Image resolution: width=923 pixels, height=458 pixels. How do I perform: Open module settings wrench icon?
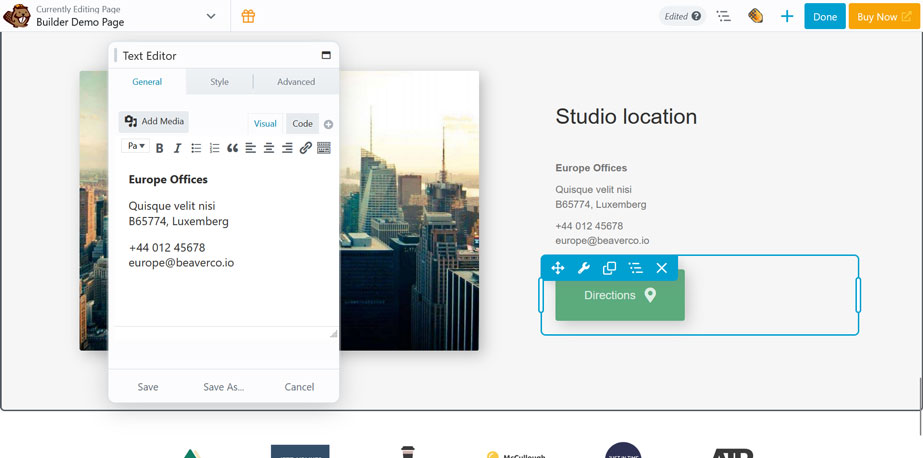point(583,268)
